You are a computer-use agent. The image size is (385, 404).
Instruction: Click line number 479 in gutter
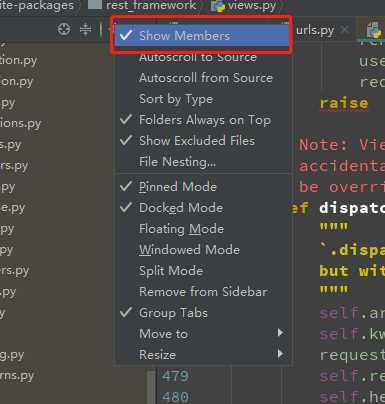(x=176, y=376)
